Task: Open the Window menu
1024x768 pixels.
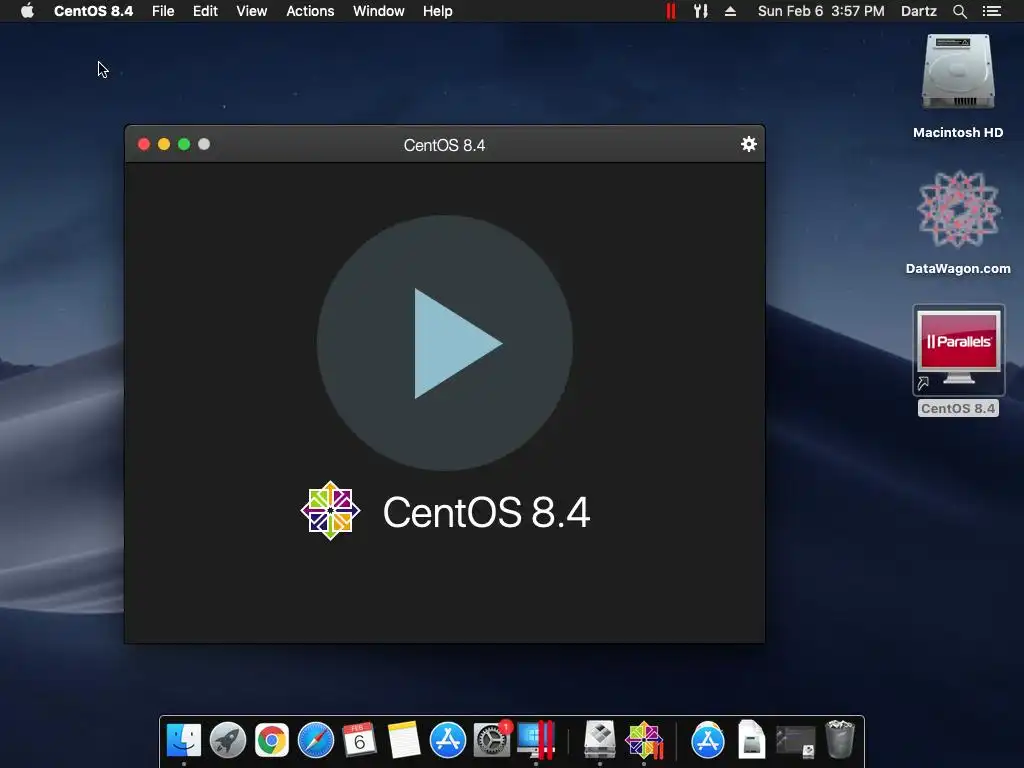Action: (x=379, y=11)
